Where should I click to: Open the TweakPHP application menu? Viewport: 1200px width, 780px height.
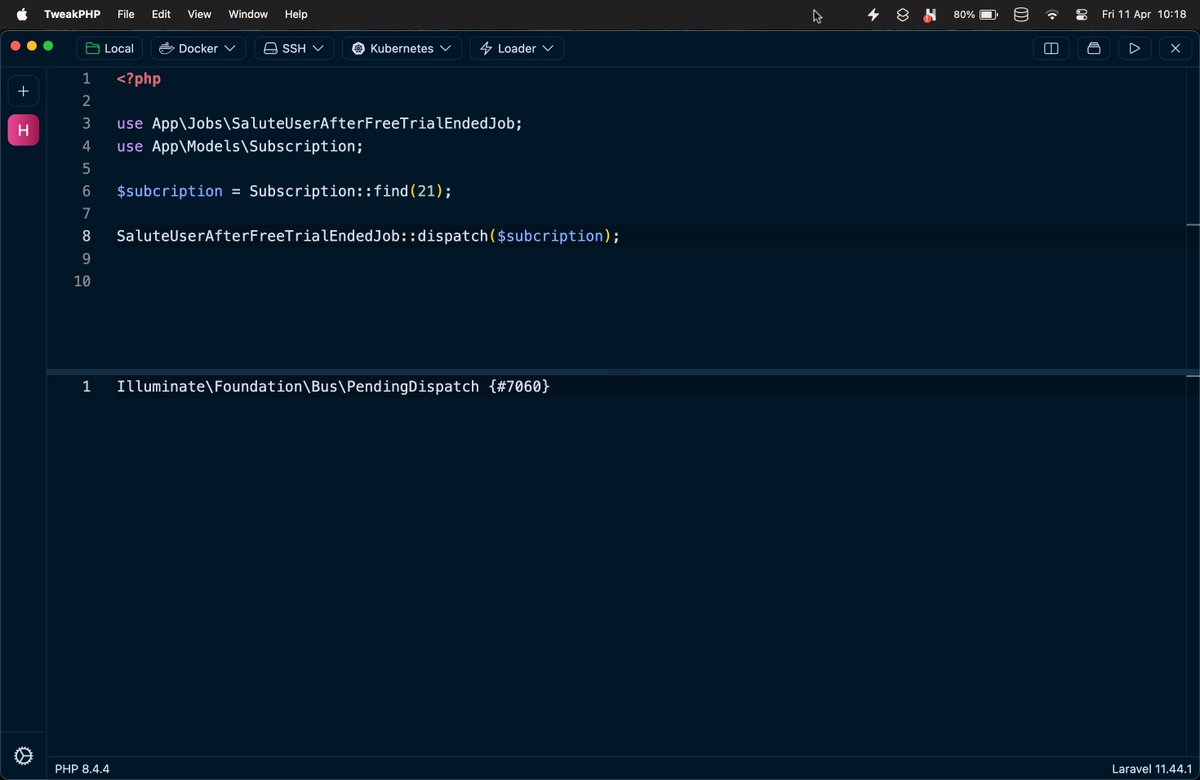72,14
